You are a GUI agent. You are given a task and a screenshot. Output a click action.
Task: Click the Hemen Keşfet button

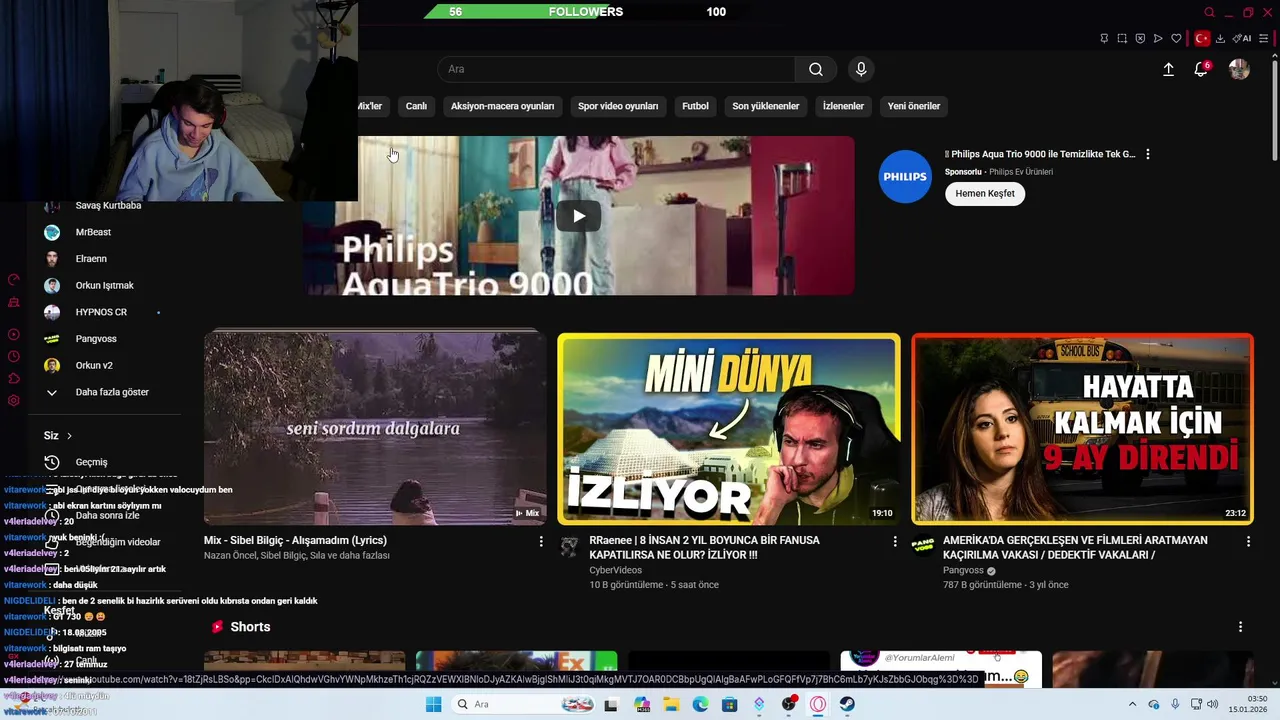coord(985,193)
